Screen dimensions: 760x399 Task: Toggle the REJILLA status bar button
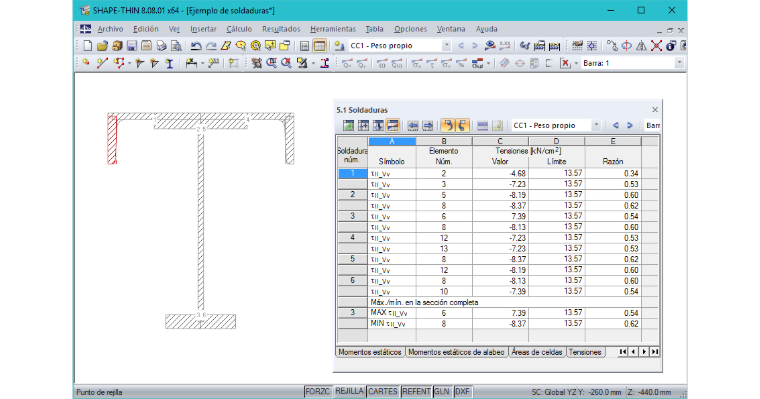tap(349, 392)
